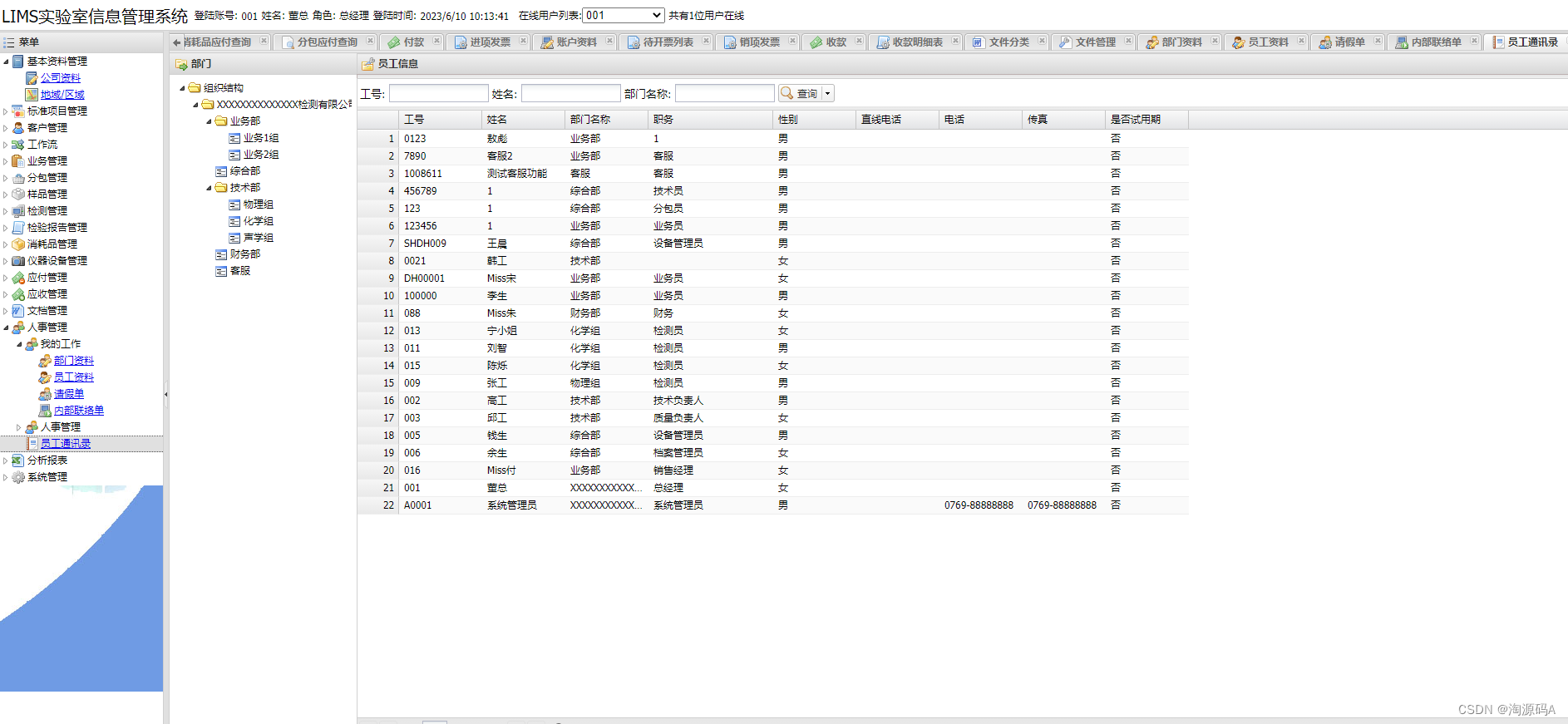Viewport: 1568px width, 724px height.
Task: Click the 仪器设备管理 icon
Action: point(18,261)
